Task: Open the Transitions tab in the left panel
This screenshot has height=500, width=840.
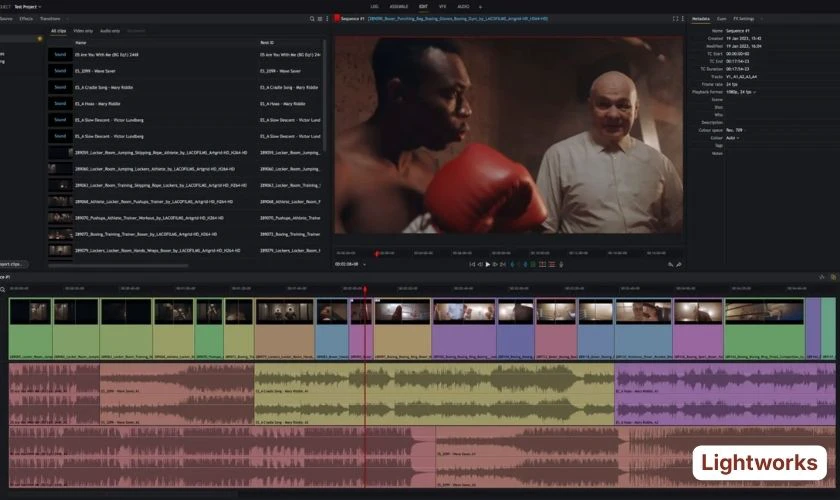Action: click(50, 19)
